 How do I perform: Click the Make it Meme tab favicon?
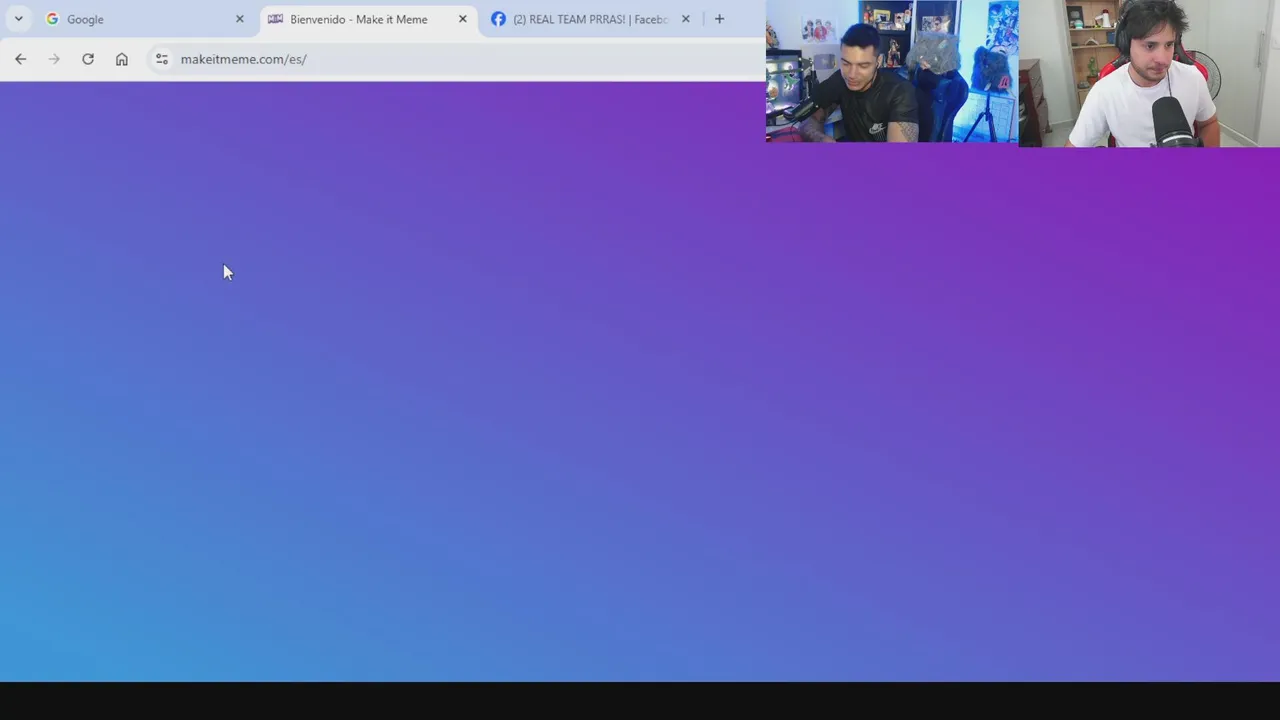click(x=275, y=19)
